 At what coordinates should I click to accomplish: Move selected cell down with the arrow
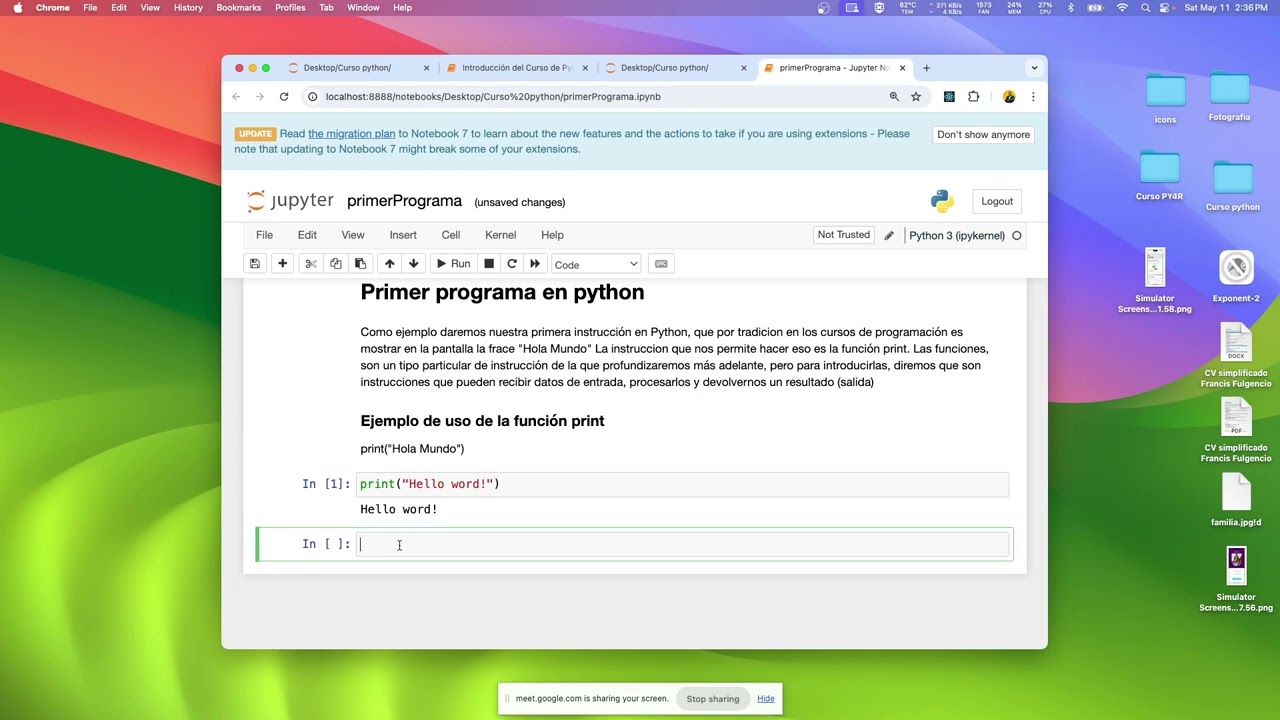point(414,264)
